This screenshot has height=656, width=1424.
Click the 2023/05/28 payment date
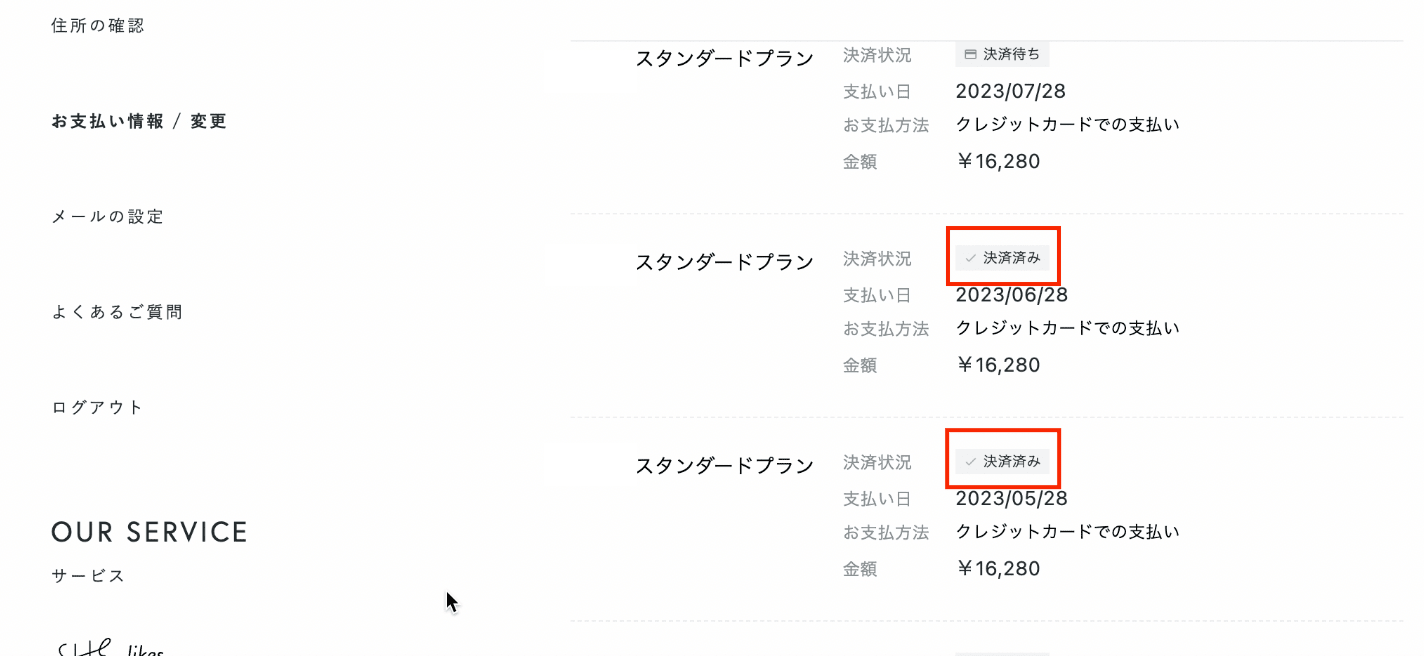1011,499
